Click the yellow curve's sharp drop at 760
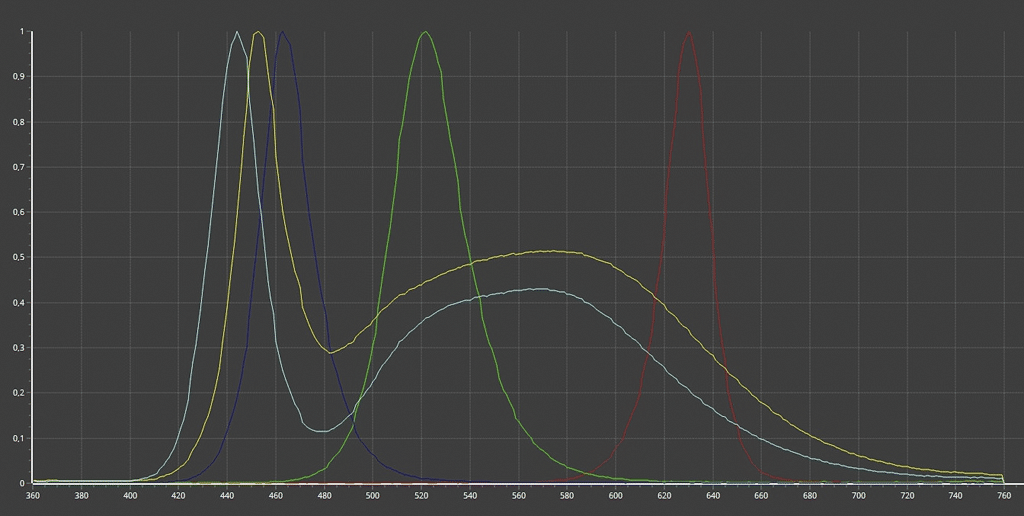 tap(1002, 479)
